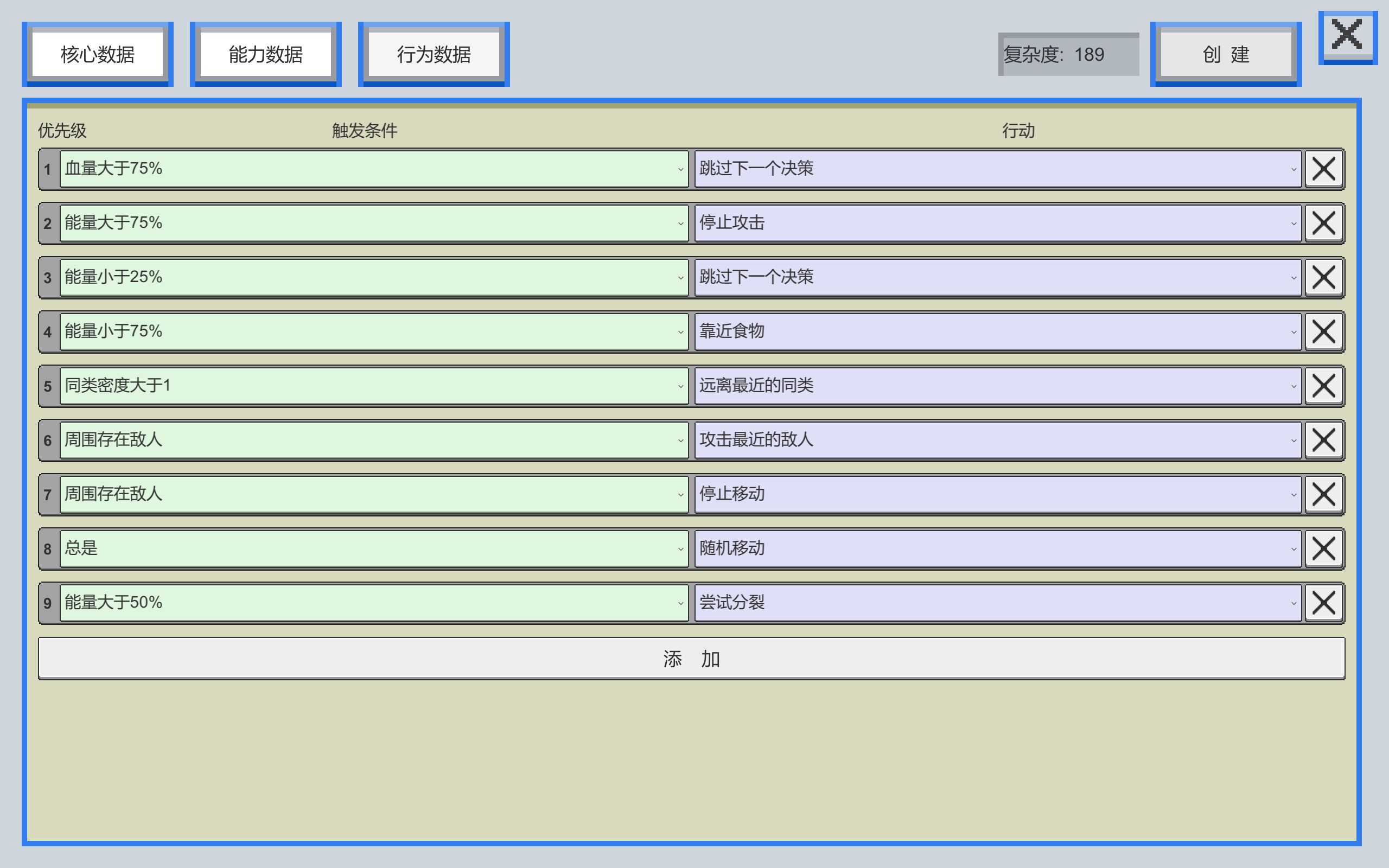Image resolution: width=1389 pixels, height=868 pixels.
Task: Switch to the 能力数据 tab
Action: coord(266,53)
